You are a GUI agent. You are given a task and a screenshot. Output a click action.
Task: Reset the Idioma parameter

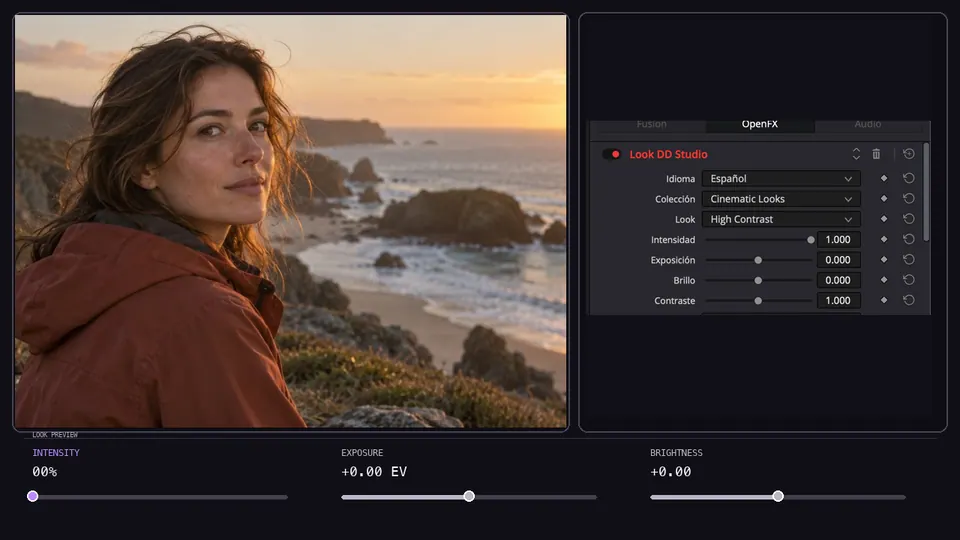pyautogui.click(x=909, y=178)
